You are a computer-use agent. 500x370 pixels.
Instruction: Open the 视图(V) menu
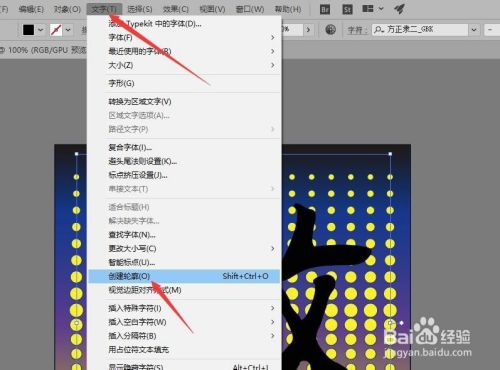tap(212, 9)
